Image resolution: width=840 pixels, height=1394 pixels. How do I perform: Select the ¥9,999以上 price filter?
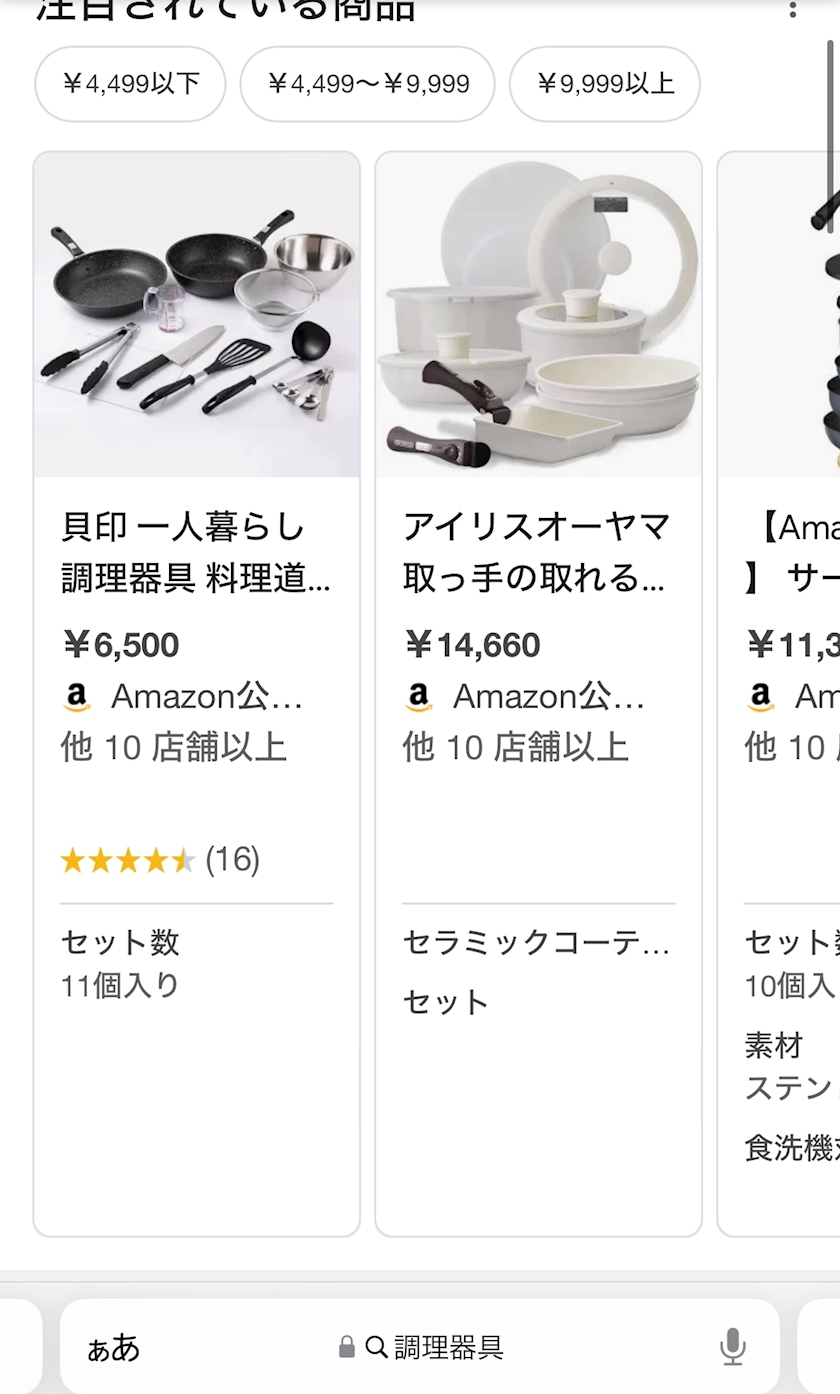[x=604, y=84]
